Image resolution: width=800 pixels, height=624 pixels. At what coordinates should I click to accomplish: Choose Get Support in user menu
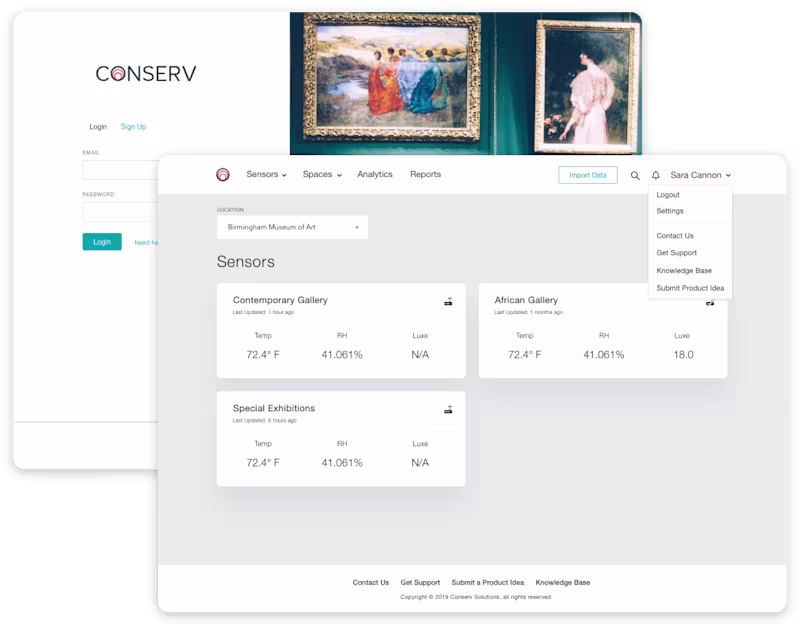[x=676, y=253]
